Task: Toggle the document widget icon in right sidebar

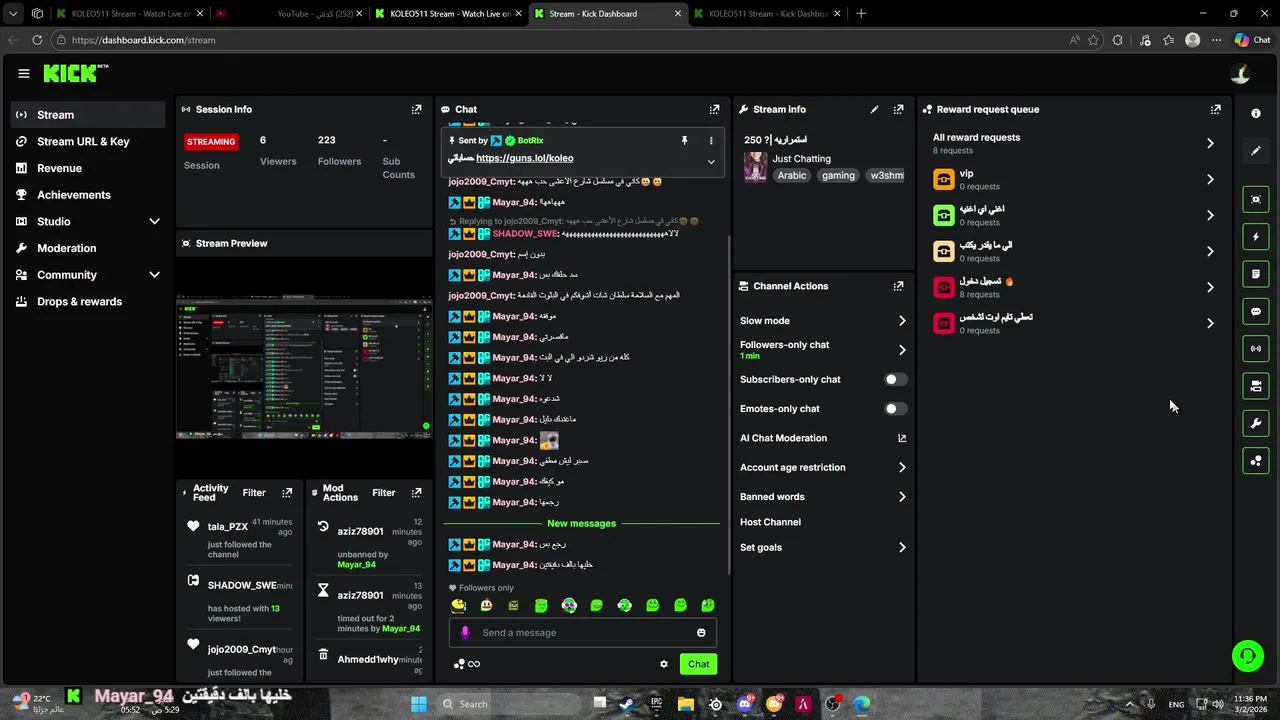Action: pos(1256,274)
